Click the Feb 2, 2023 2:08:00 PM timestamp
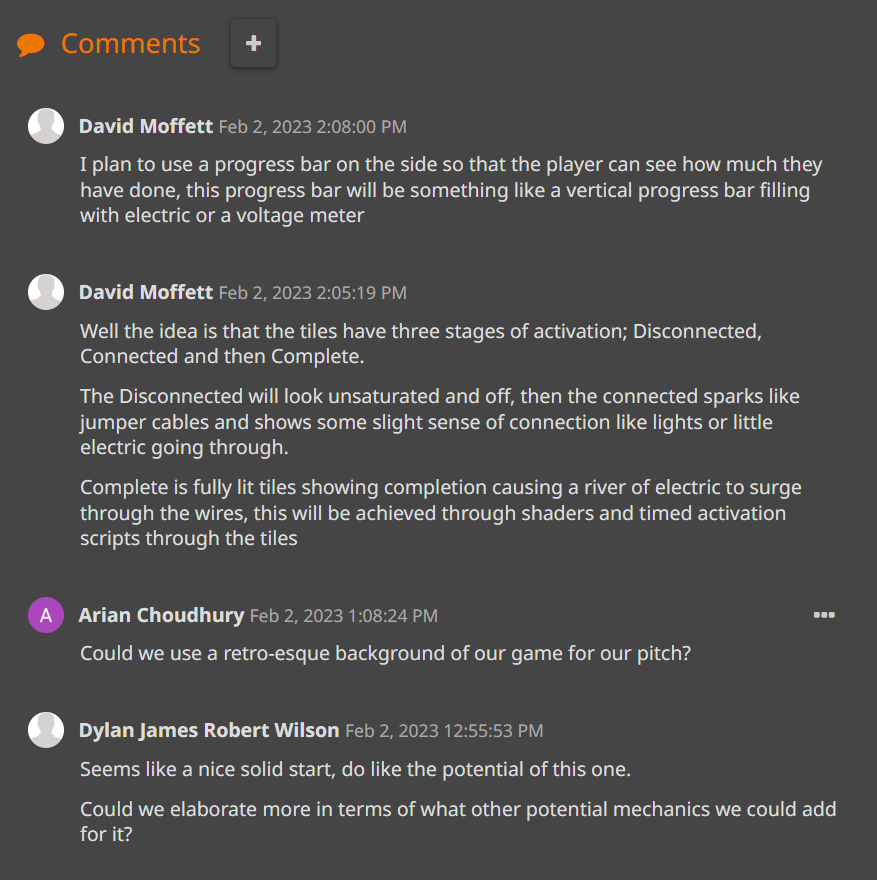The image size is (877, 880). click(x=313, y=127)
